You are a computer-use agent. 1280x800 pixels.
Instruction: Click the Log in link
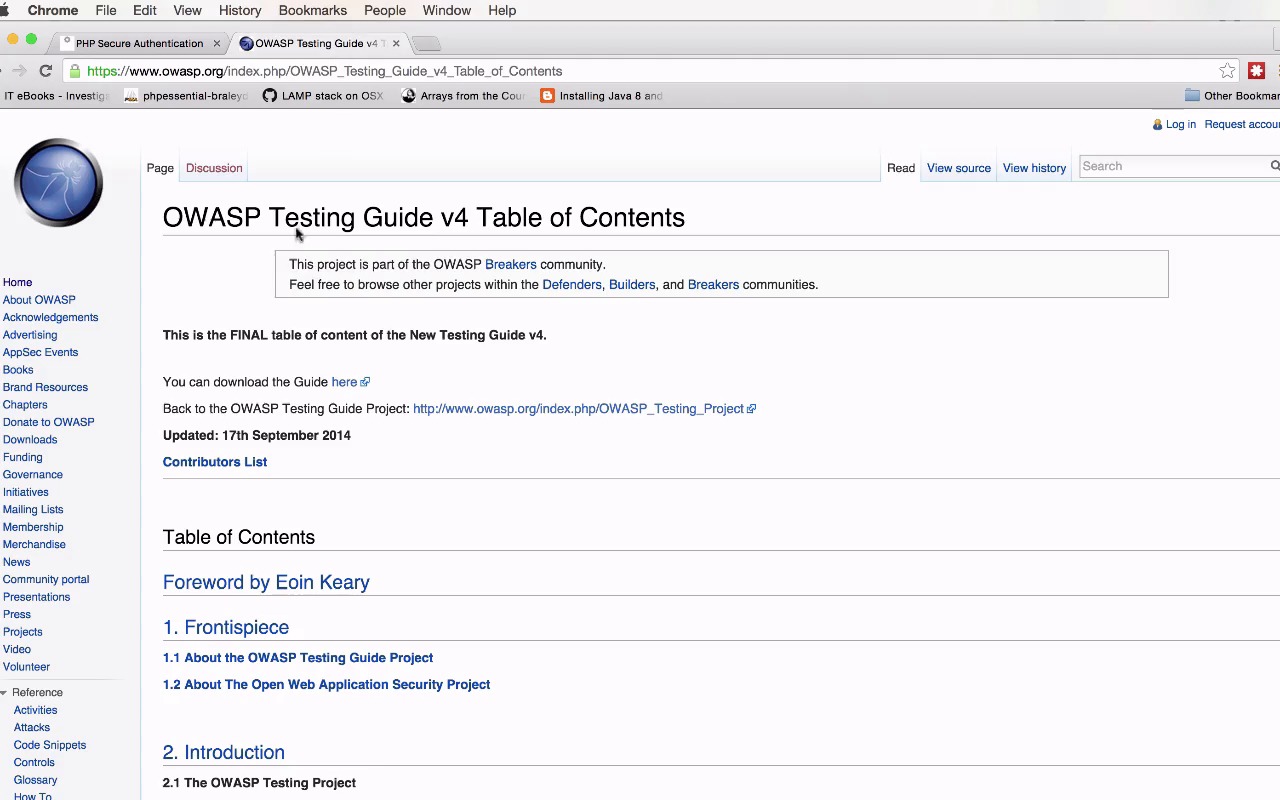click(x=1180, y=124)
